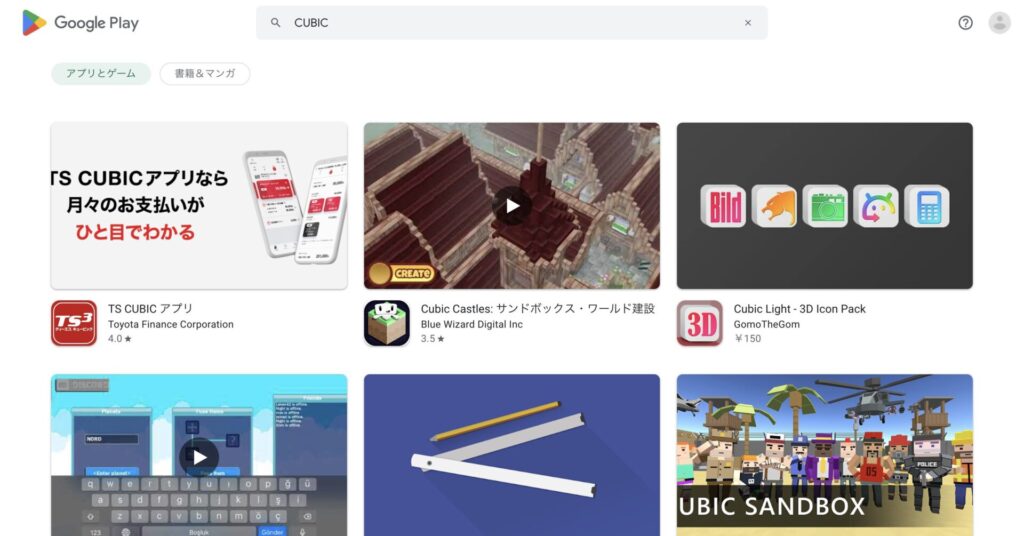Open the TS CUBIC アプリ title link
Viewport: 1024px width, 536px height.
pos(150,309)
